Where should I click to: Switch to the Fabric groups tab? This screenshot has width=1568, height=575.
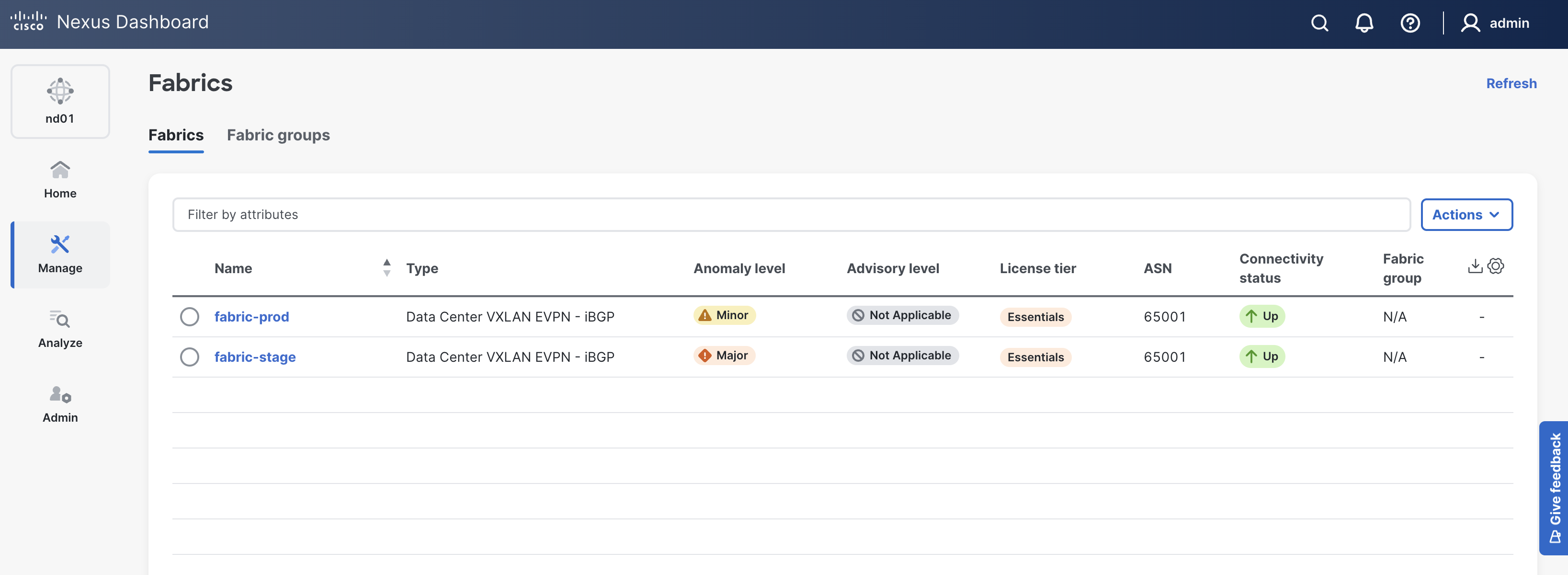pos(278,135)
